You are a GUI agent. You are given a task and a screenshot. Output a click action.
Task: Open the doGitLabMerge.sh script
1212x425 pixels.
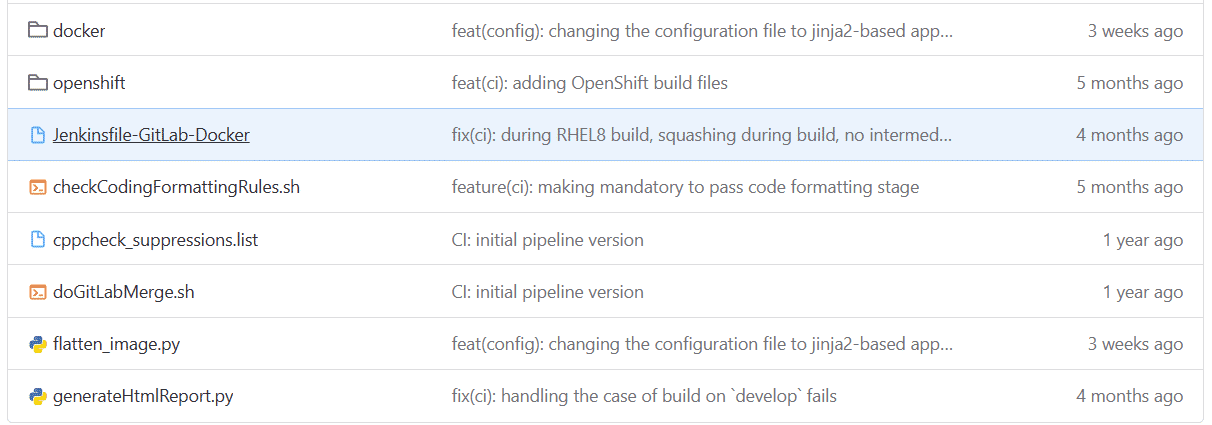pyautogui.click(x=123, y=292)
